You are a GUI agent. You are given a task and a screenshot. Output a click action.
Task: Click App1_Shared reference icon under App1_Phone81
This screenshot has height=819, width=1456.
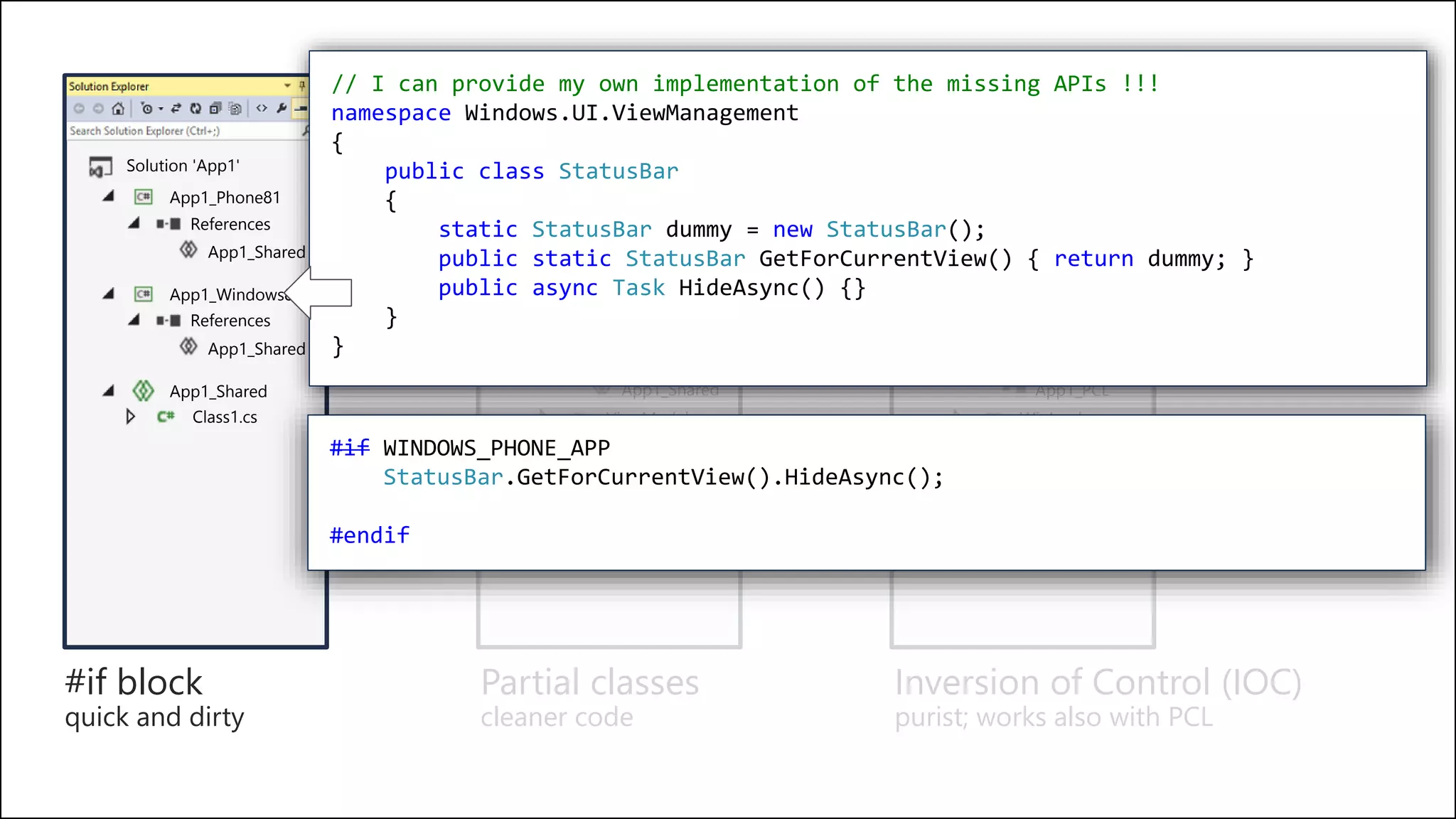(188, 250)
